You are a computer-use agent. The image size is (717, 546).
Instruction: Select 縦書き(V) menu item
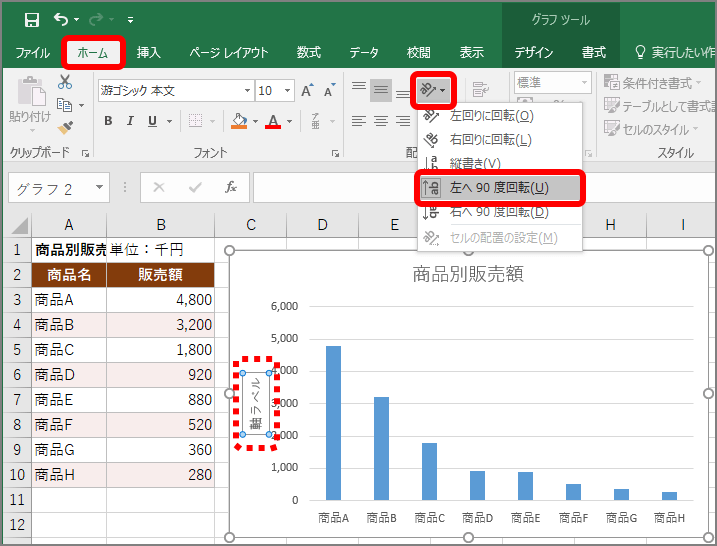[500, 162]
